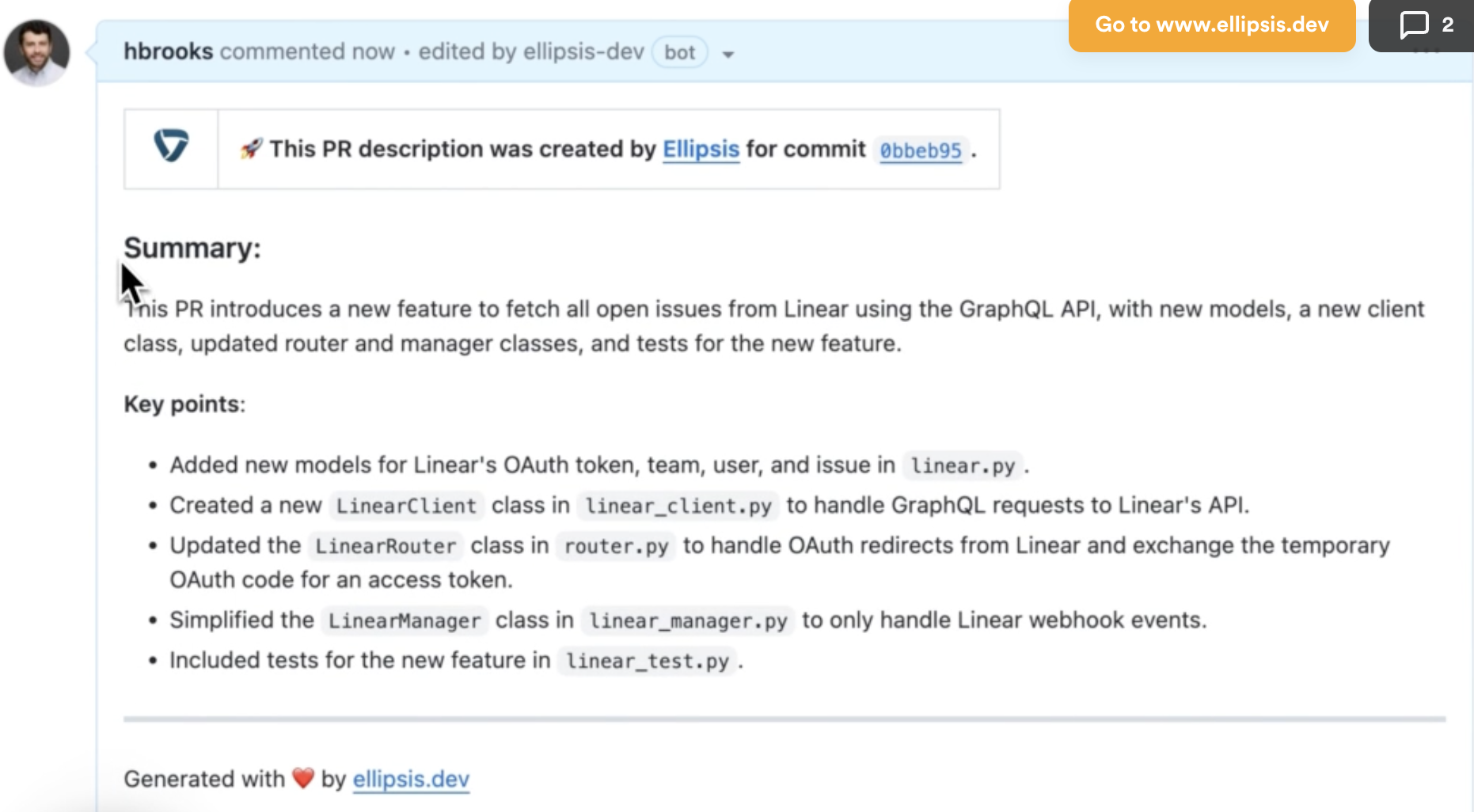Click the bot badge label
1474x812 pixels.
(679, 53)
